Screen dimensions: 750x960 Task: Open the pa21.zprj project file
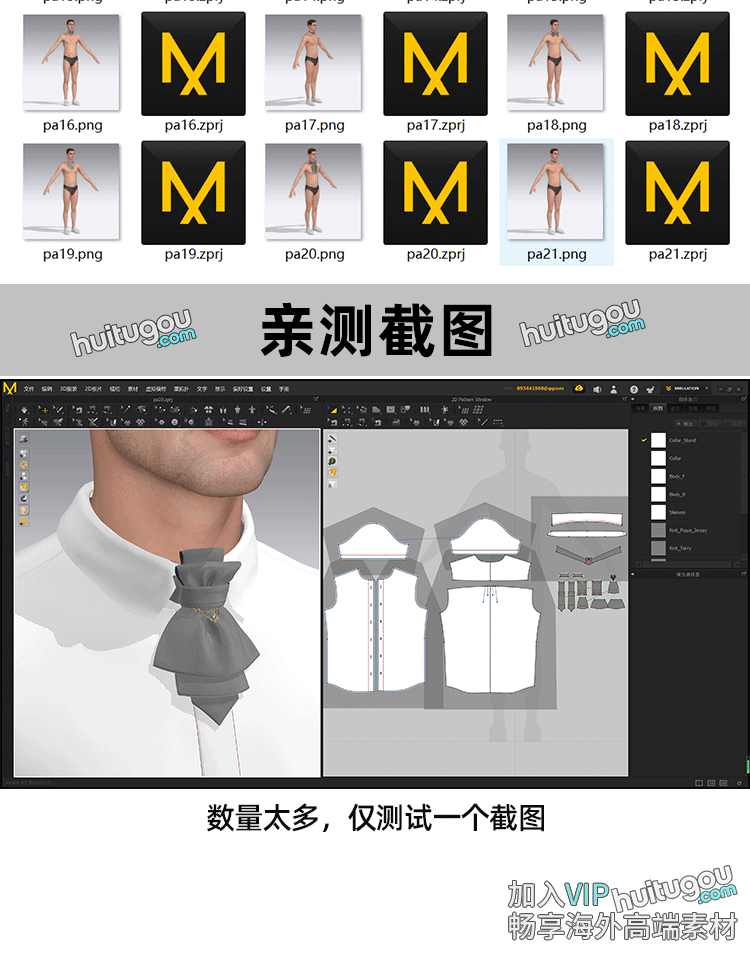tap(677, 193)
